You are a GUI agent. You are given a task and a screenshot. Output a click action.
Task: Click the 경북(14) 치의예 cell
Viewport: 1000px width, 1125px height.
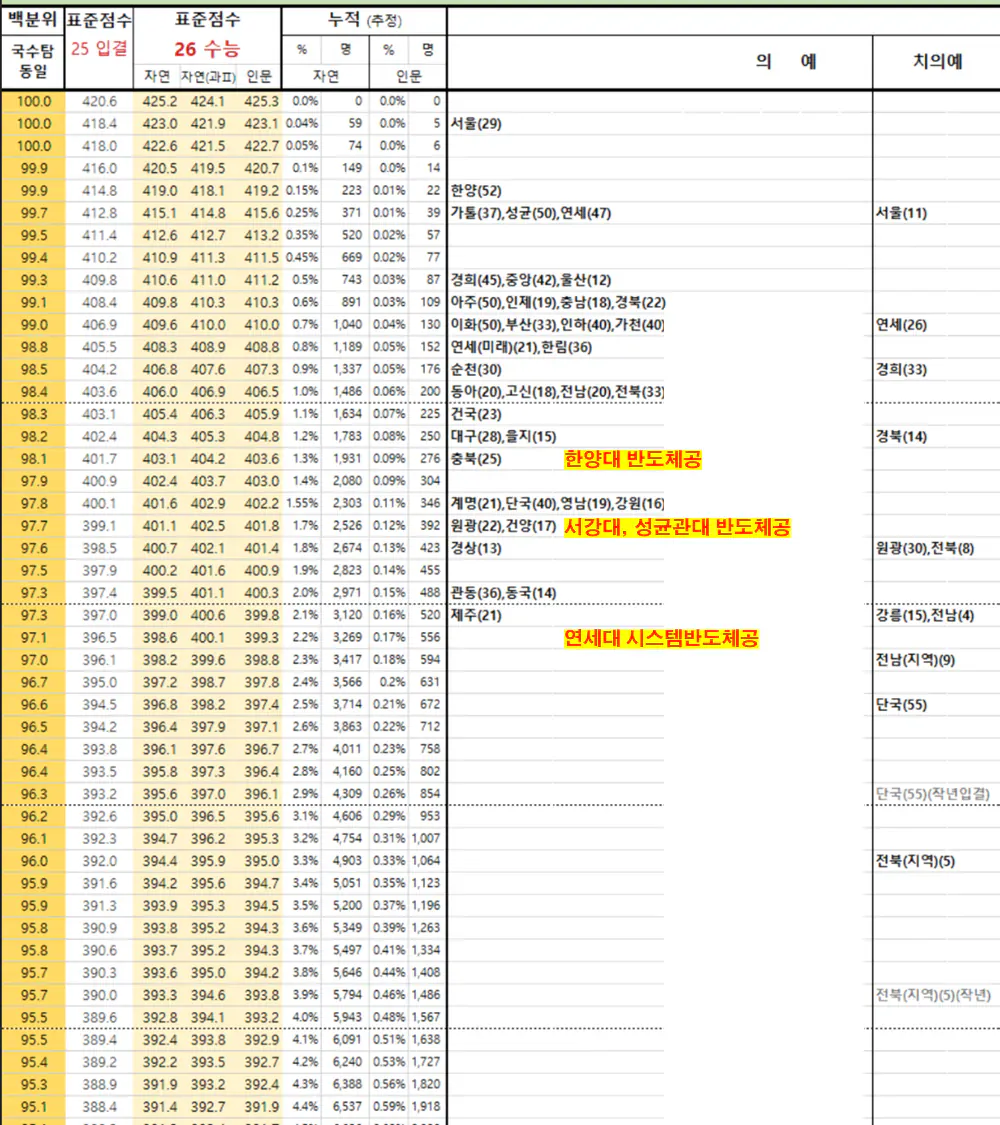click(901, 436)
